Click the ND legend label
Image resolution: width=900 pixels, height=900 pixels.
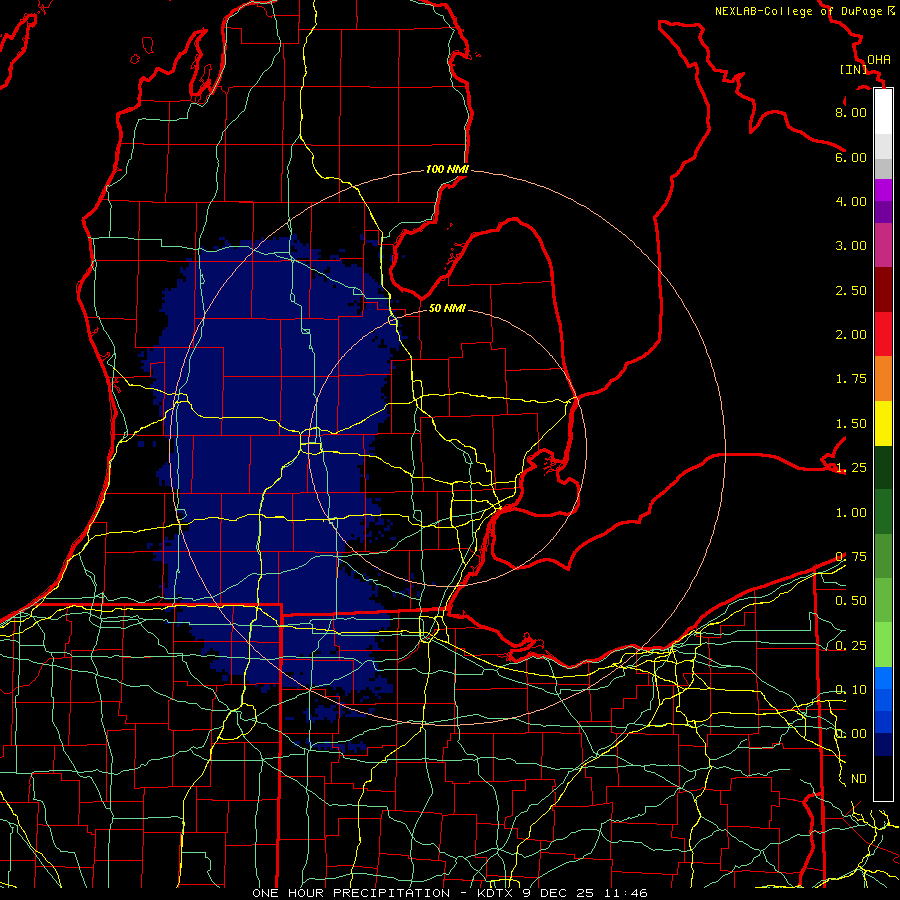click(x=859, y=779)
